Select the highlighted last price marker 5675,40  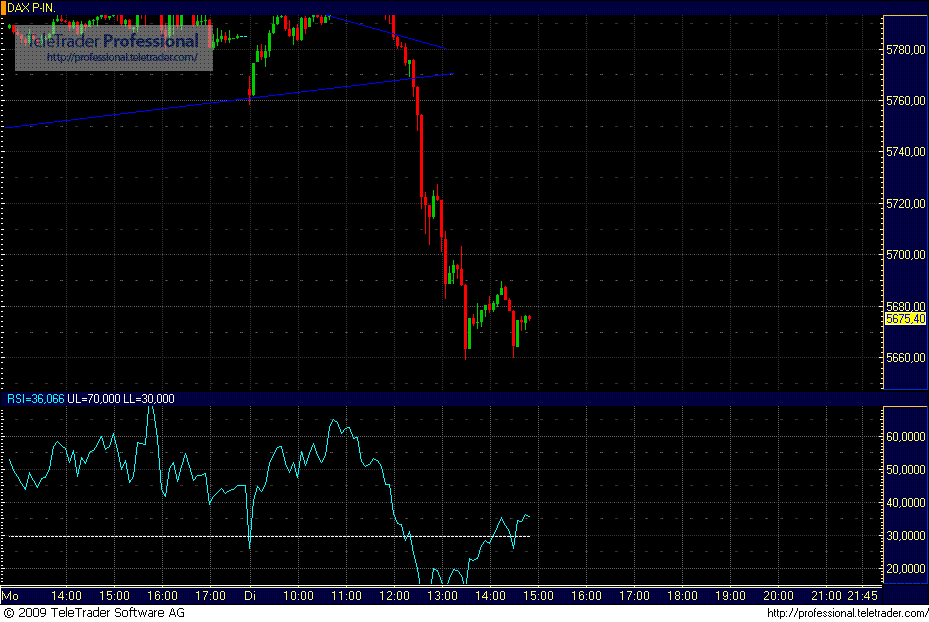tap(906, 318)
